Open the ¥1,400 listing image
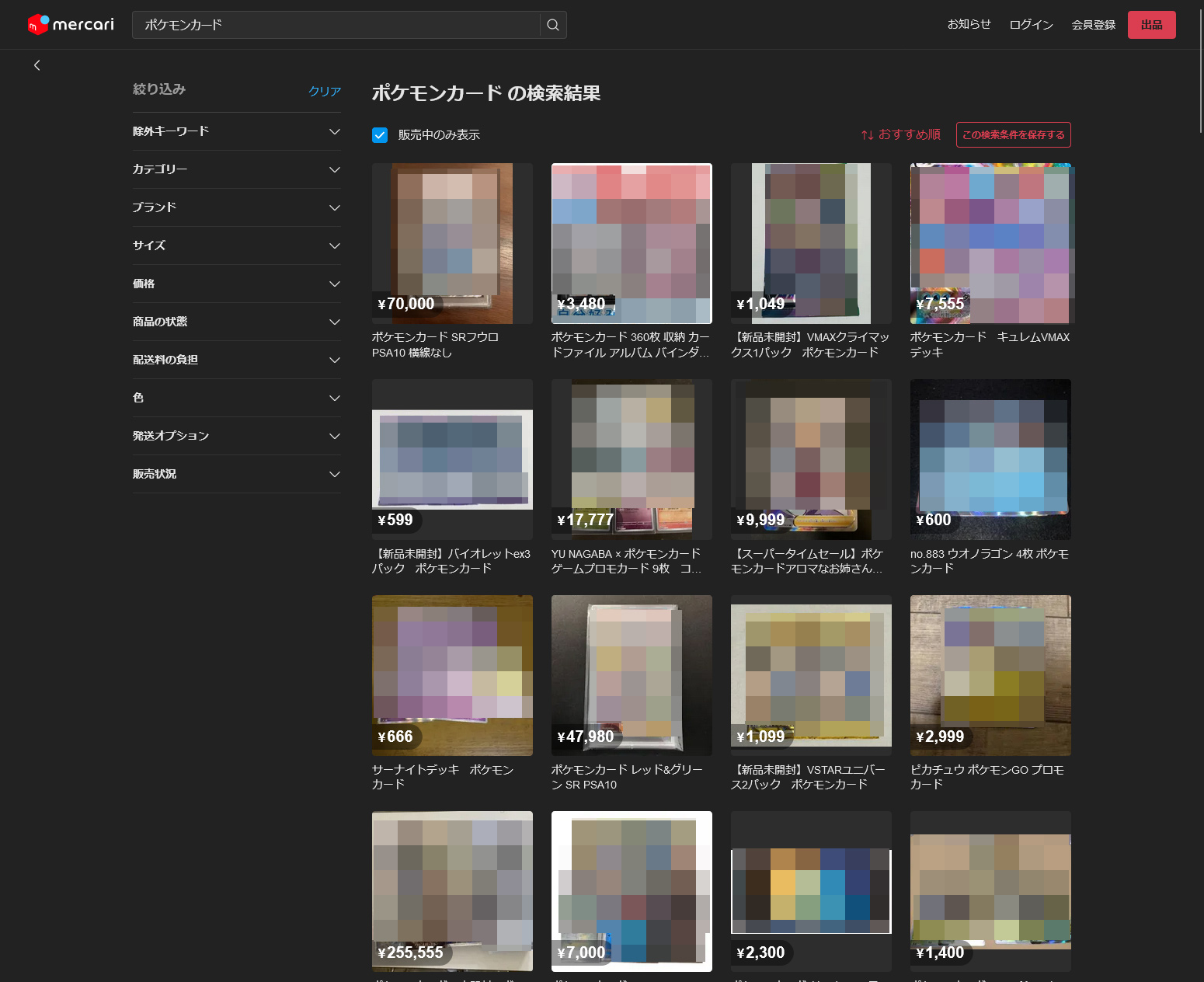1204x982 pixels. click(x=990, y=891)
